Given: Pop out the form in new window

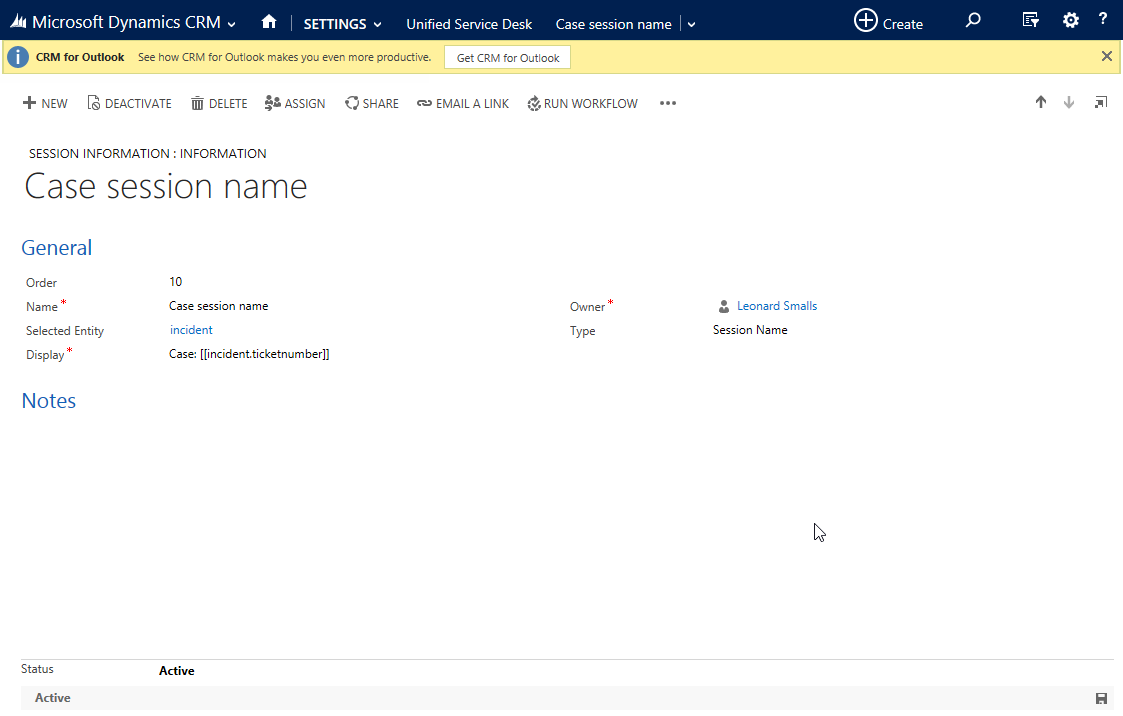Looking at the screenshot, I should point(1101,102).
